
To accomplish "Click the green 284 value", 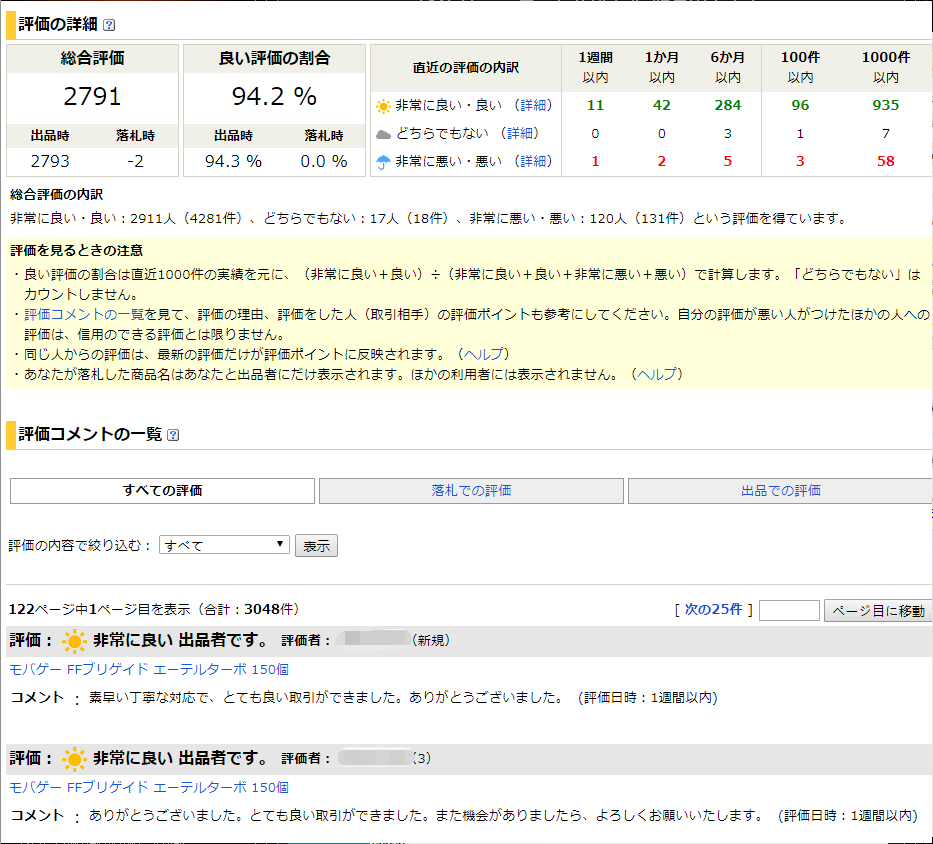I will click(x=728, y=105).
